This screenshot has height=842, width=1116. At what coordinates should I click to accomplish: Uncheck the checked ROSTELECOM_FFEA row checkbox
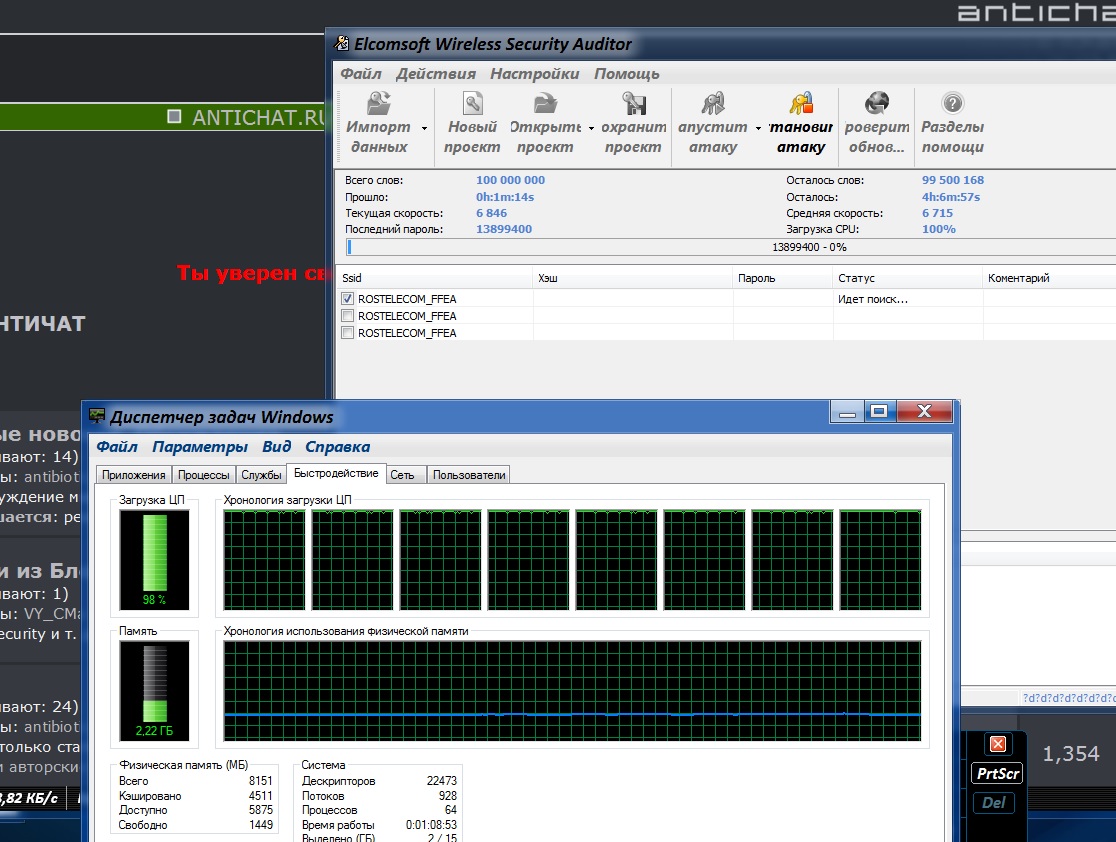tap(347, 299)
